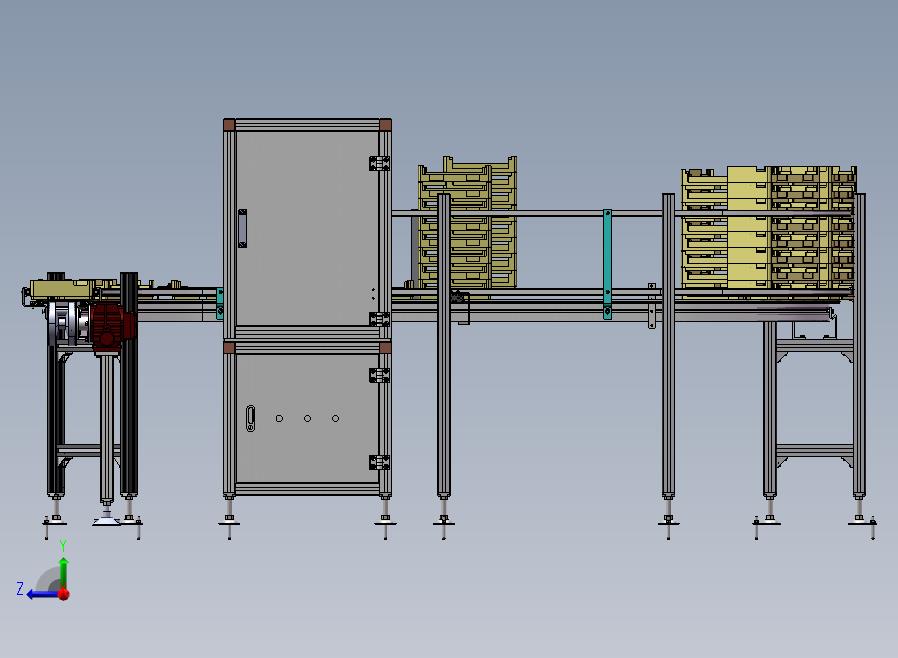Click the red origin ball of the axis triad
Viewport: 898px width, 658px height.
pos(64,594)
